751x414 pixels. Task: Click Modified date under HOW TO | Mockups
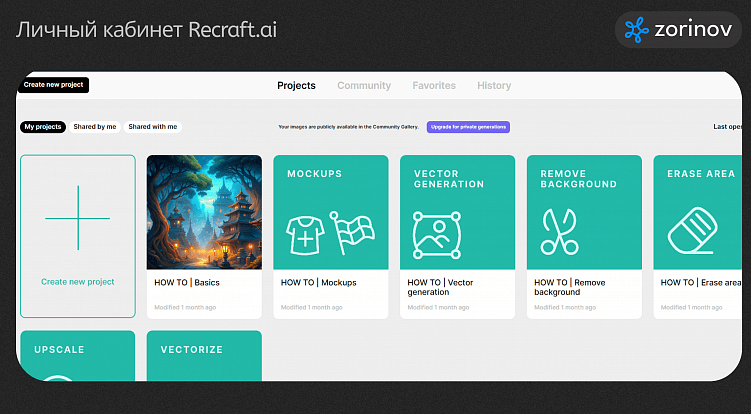312,308
